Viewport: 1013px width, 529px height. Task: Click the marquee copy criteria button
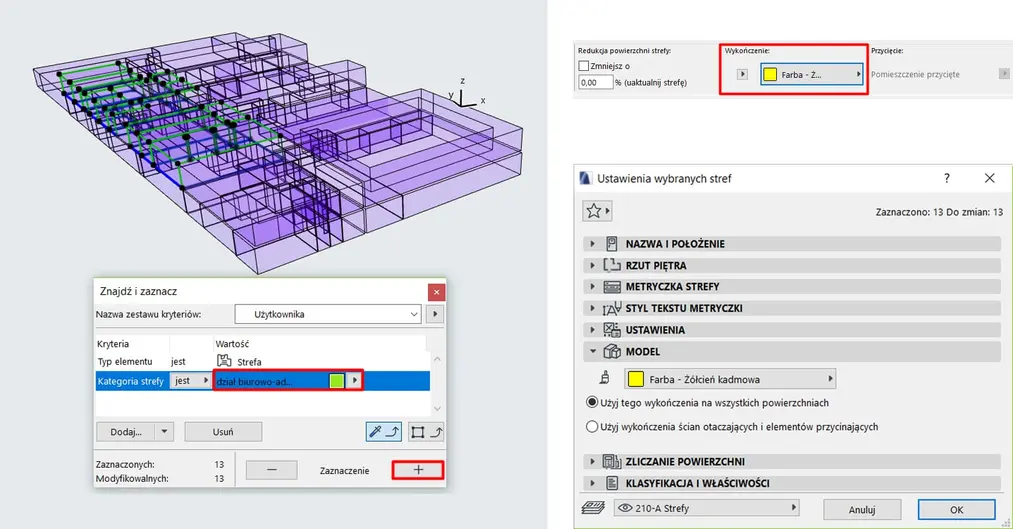427,431
